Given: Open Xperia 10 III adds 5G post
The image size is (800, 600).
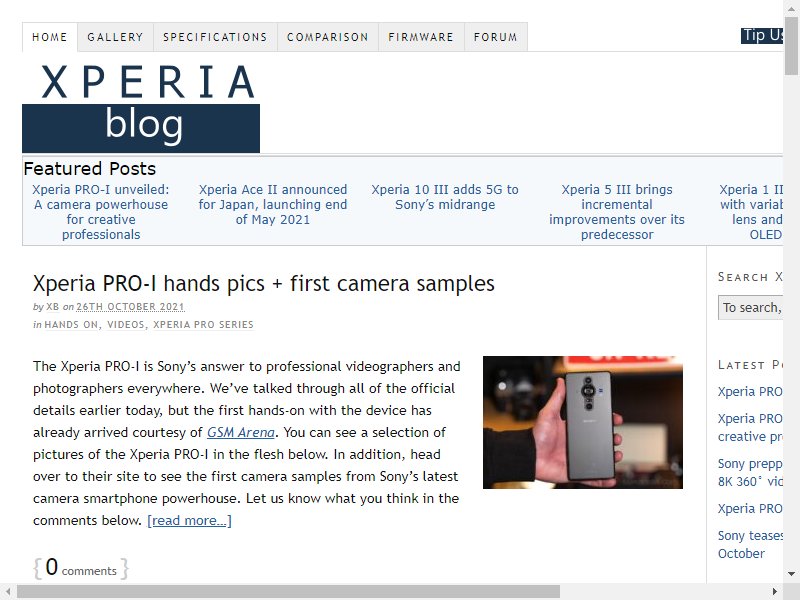Looking at the screenshot, I should pos(445,197).
